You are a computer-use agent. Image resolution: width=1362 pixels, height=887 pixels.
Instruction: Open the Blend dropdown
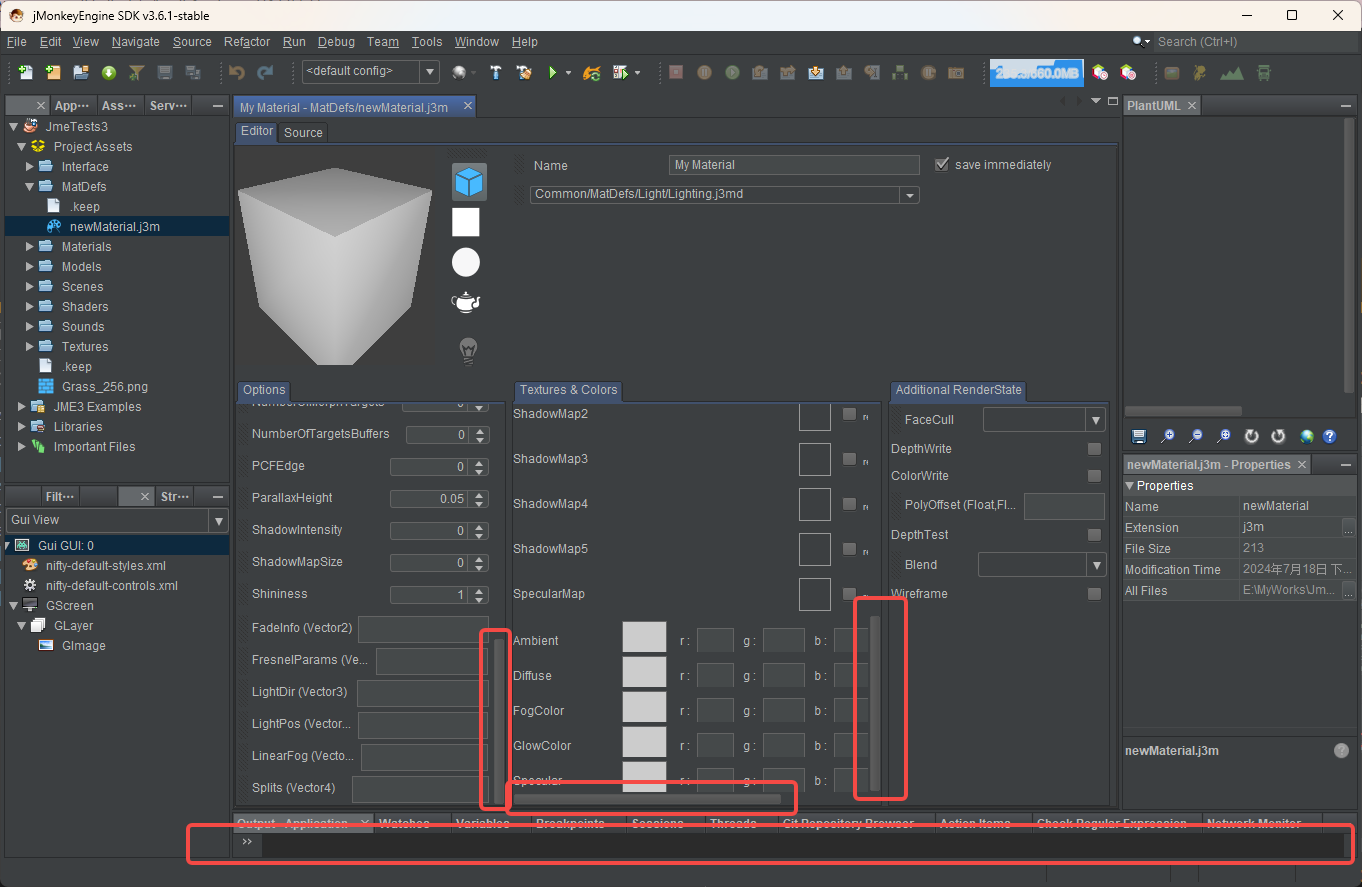1096,565
